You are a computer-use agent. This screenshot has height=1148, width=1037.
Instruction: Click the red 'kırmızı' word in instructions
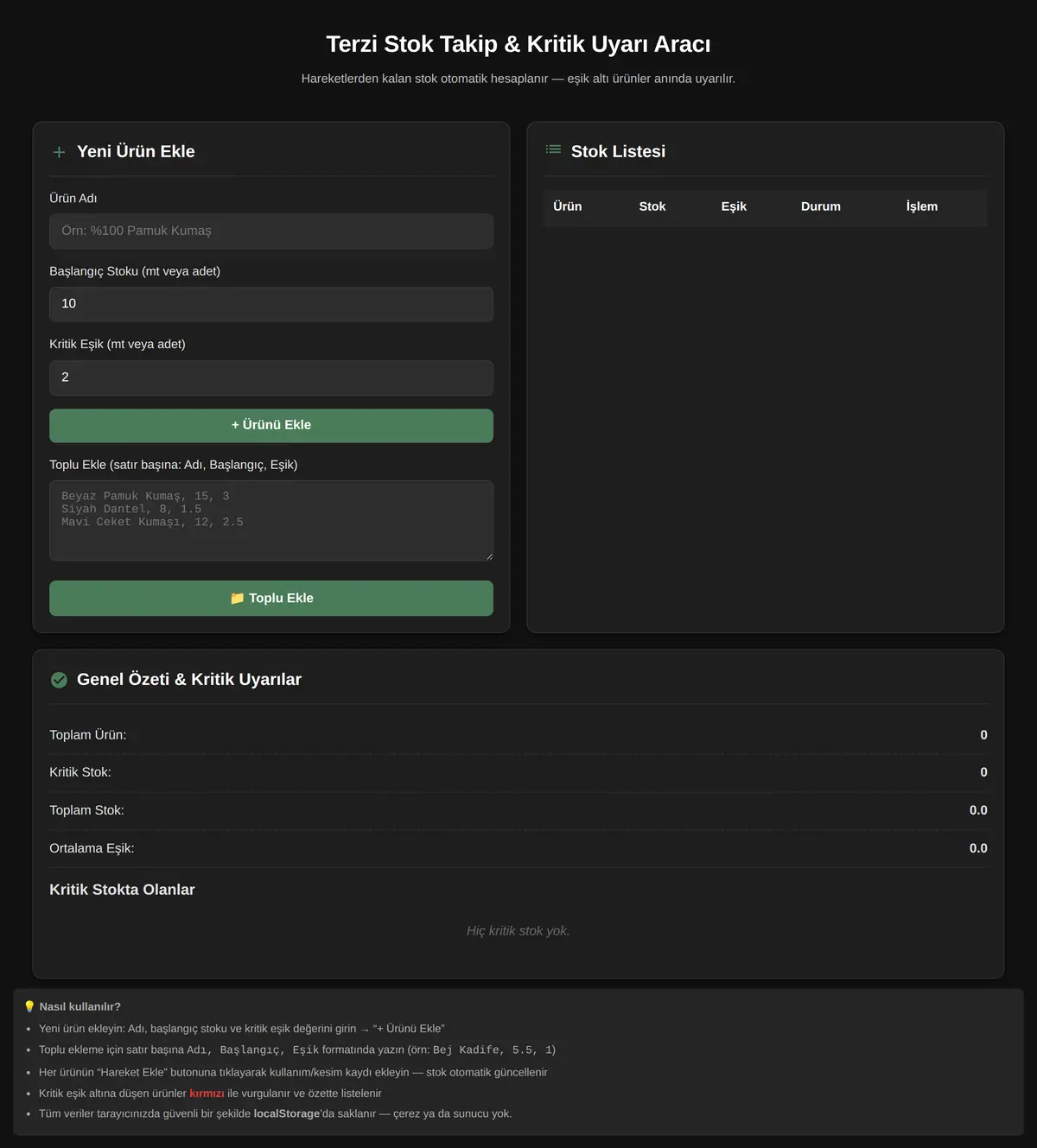pos(207,1094)
